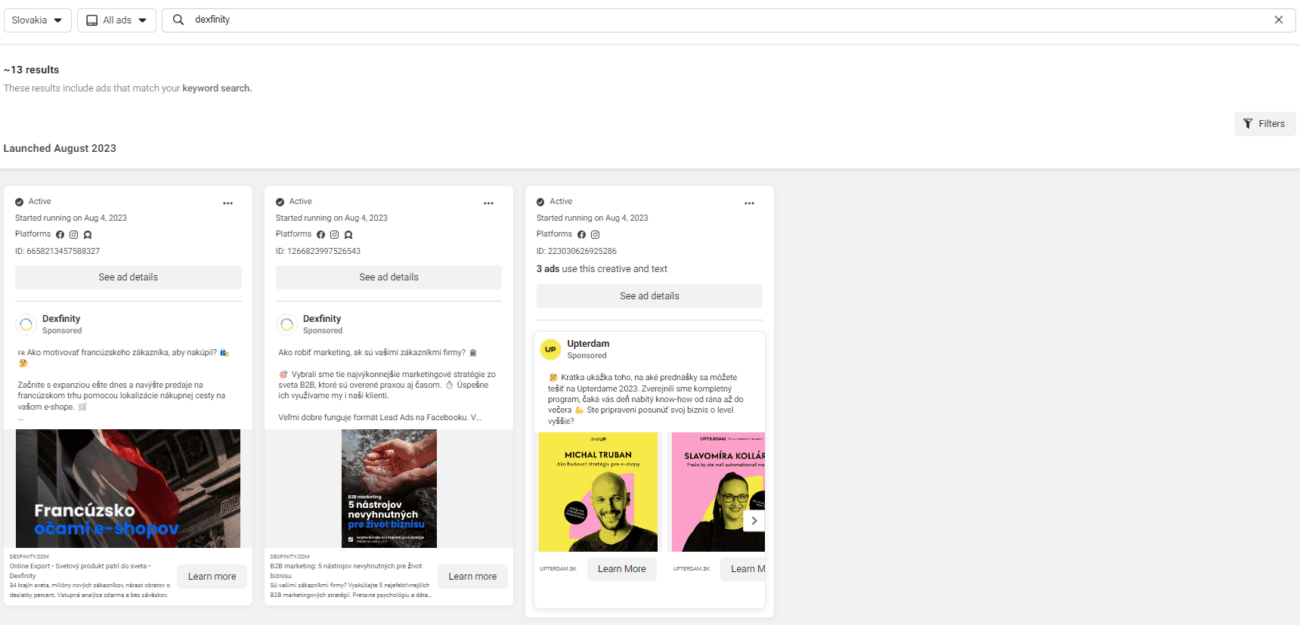Screen dimensions: 1300x625
Task: Click Learn More under the Michal Truban card
Action: 622,569
